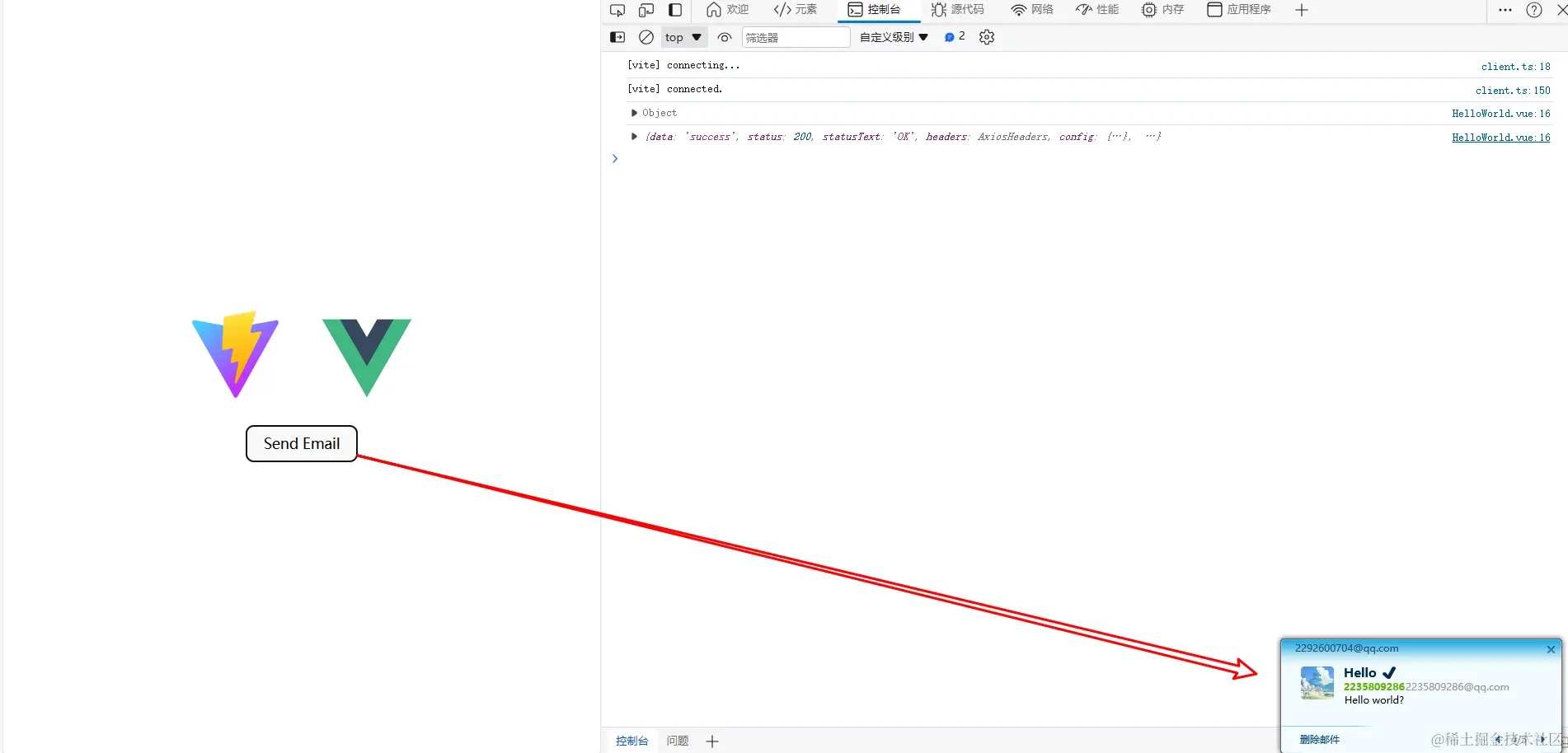
Task: Click the 2292600704@qq.com notification title
Action: (1347, 648)
